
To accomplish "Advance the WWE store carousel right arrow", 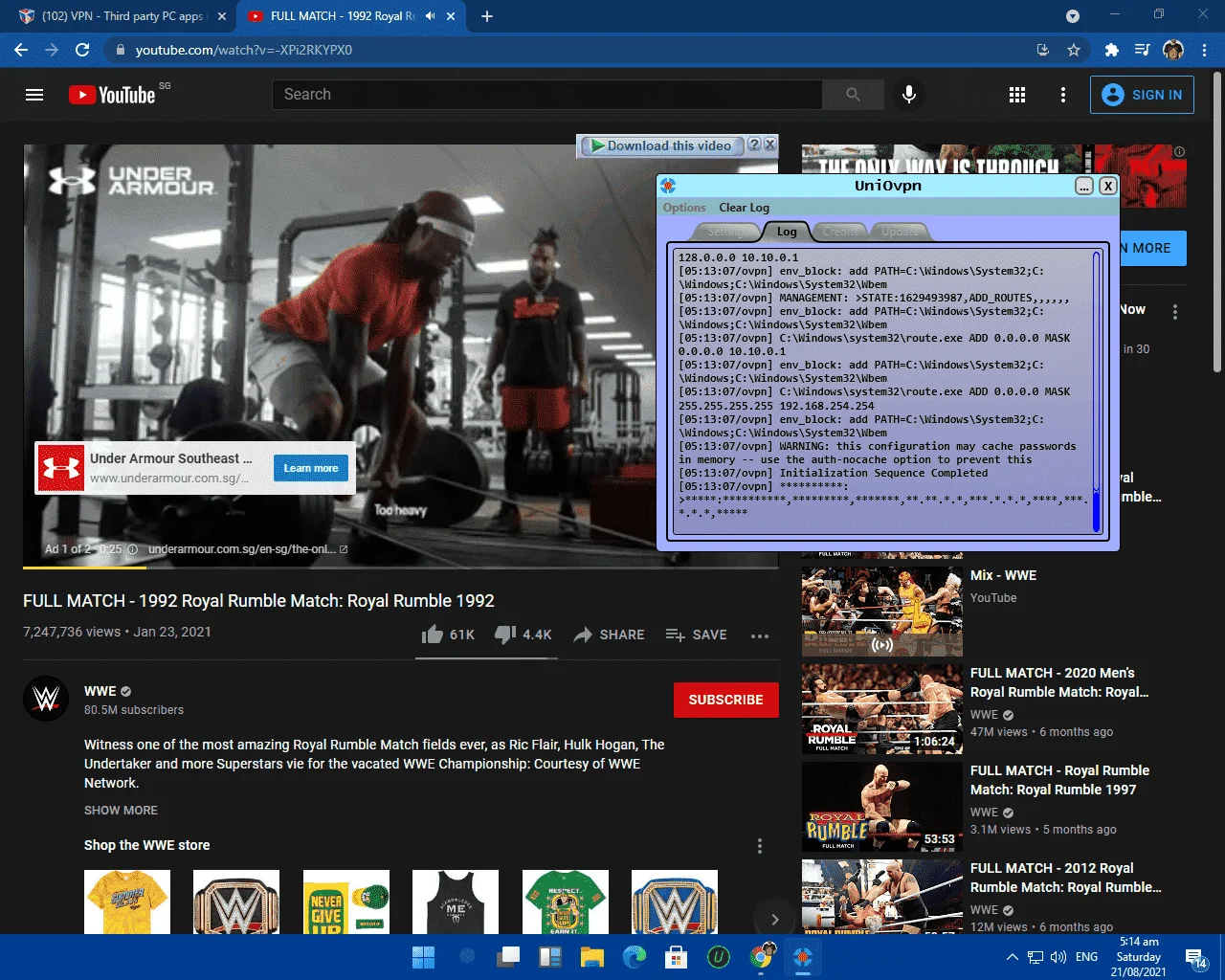I will (774, 920).
